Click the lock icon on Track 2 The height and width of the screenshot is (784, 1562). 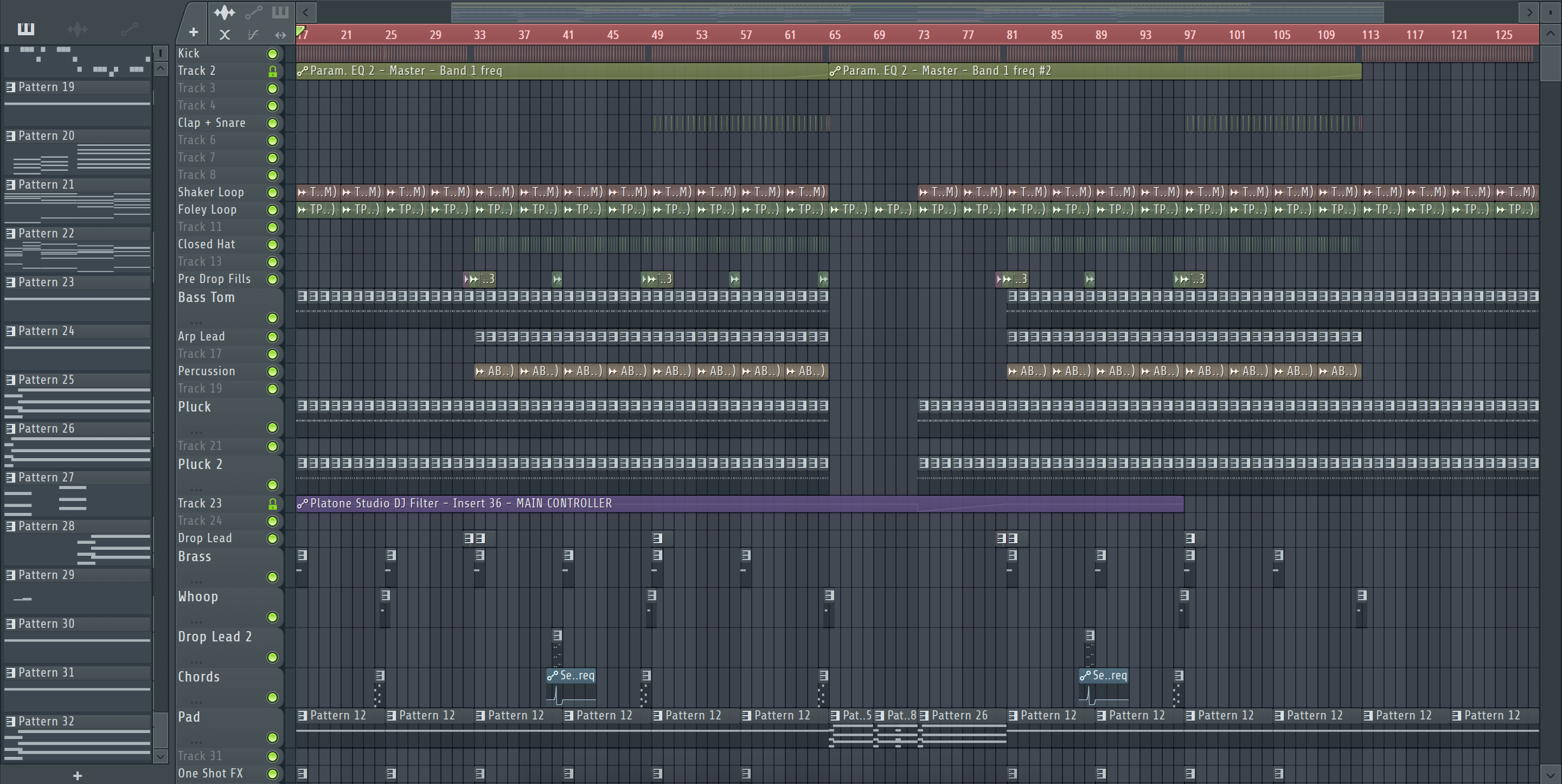coord(273,72)
